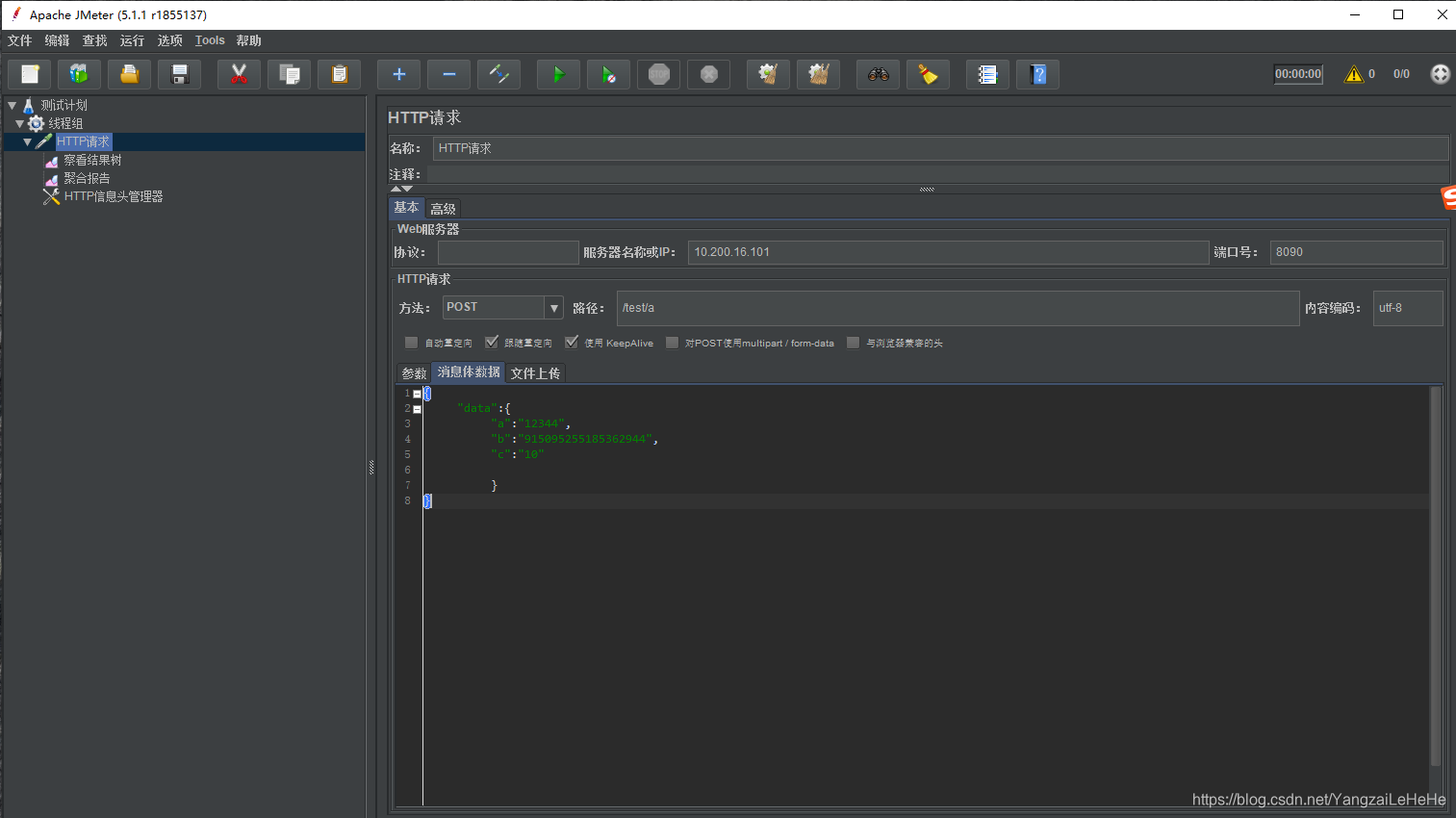Open Search with binoculars icon
The image size is (1456, 818).
point(878,74)
